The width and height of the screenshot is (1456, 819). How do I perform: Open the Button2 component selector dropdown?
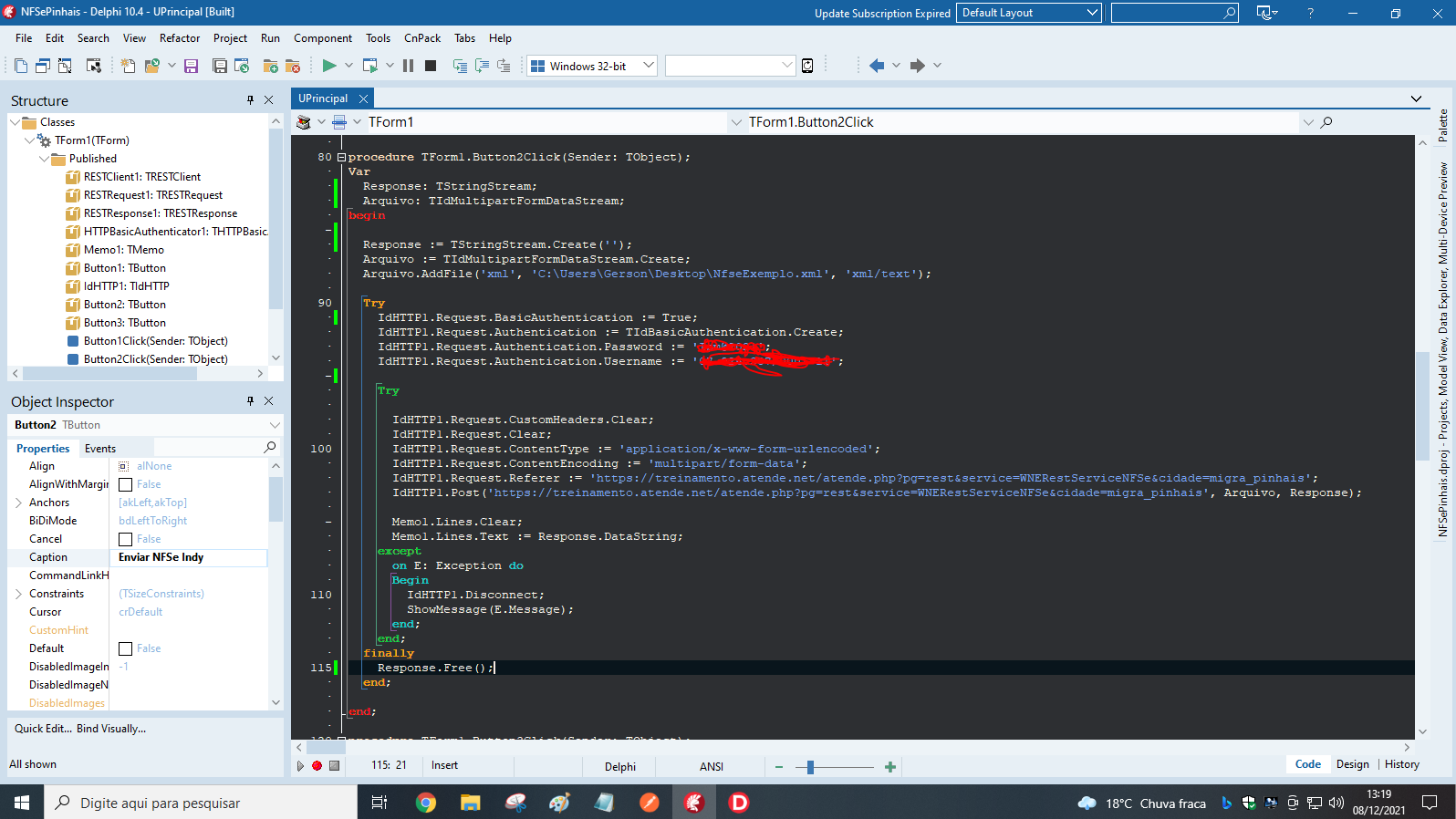275,425
